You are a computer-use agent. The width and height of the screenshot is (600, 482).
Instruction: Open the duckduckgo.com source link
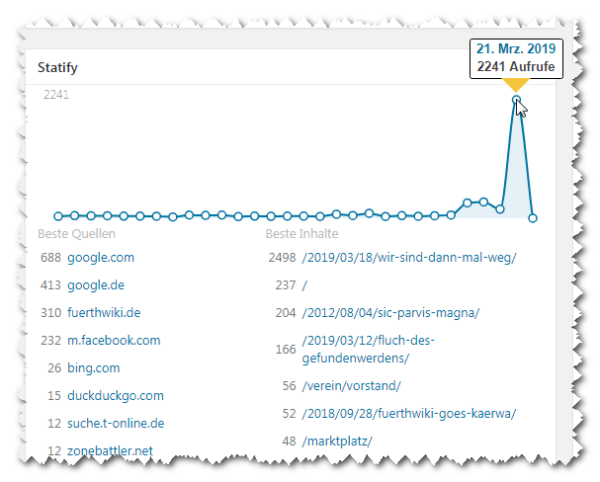(115, 395)
